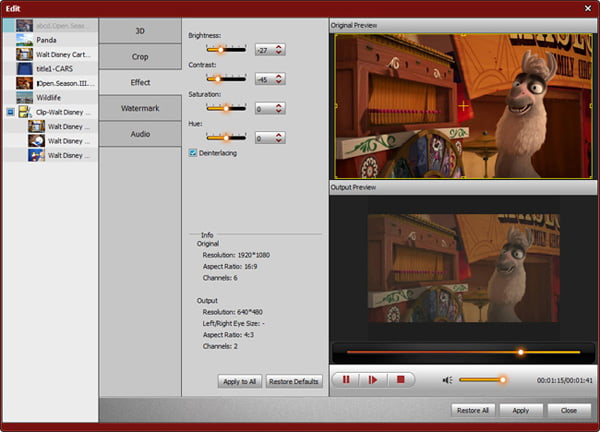This screenshot has width=600, height=432.
Task: Click the Output Preview video area
Action: click(x=463, y=268)
